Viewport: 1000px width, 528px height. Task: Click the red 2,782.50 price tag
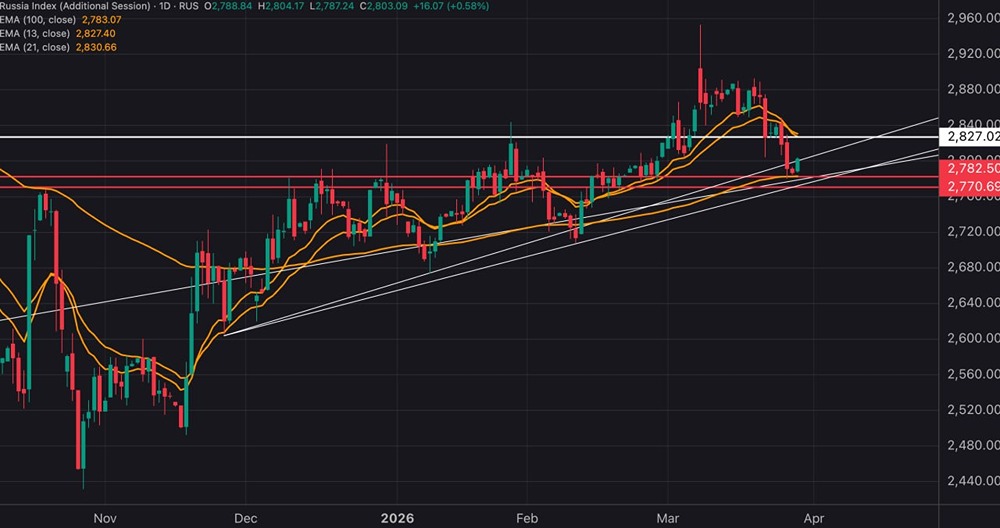969,168
